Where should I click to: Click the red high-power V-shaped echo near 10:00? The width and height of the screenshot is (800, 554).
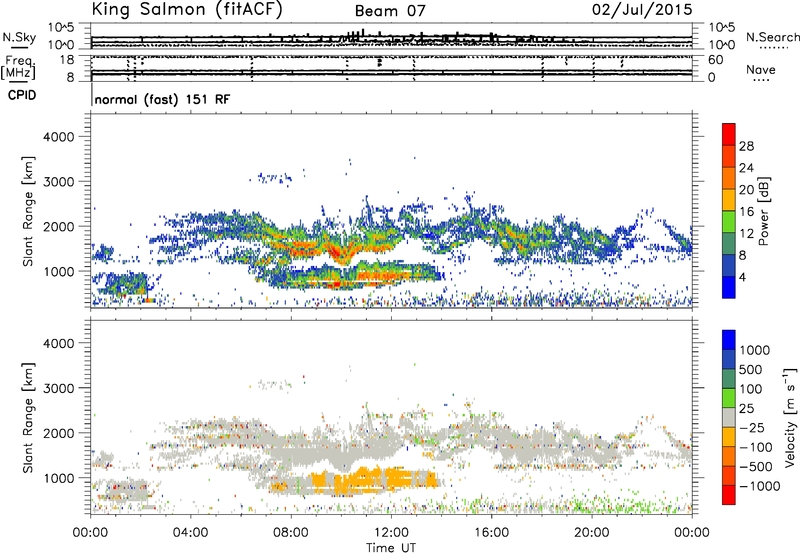point(339,253)
